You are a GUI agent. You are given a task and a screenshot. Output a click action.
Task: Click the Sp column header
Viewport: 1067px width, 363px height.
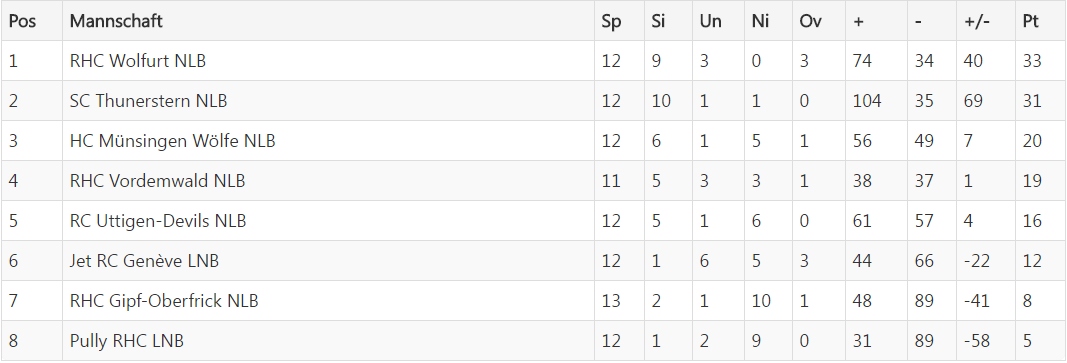tap(611, 21)
